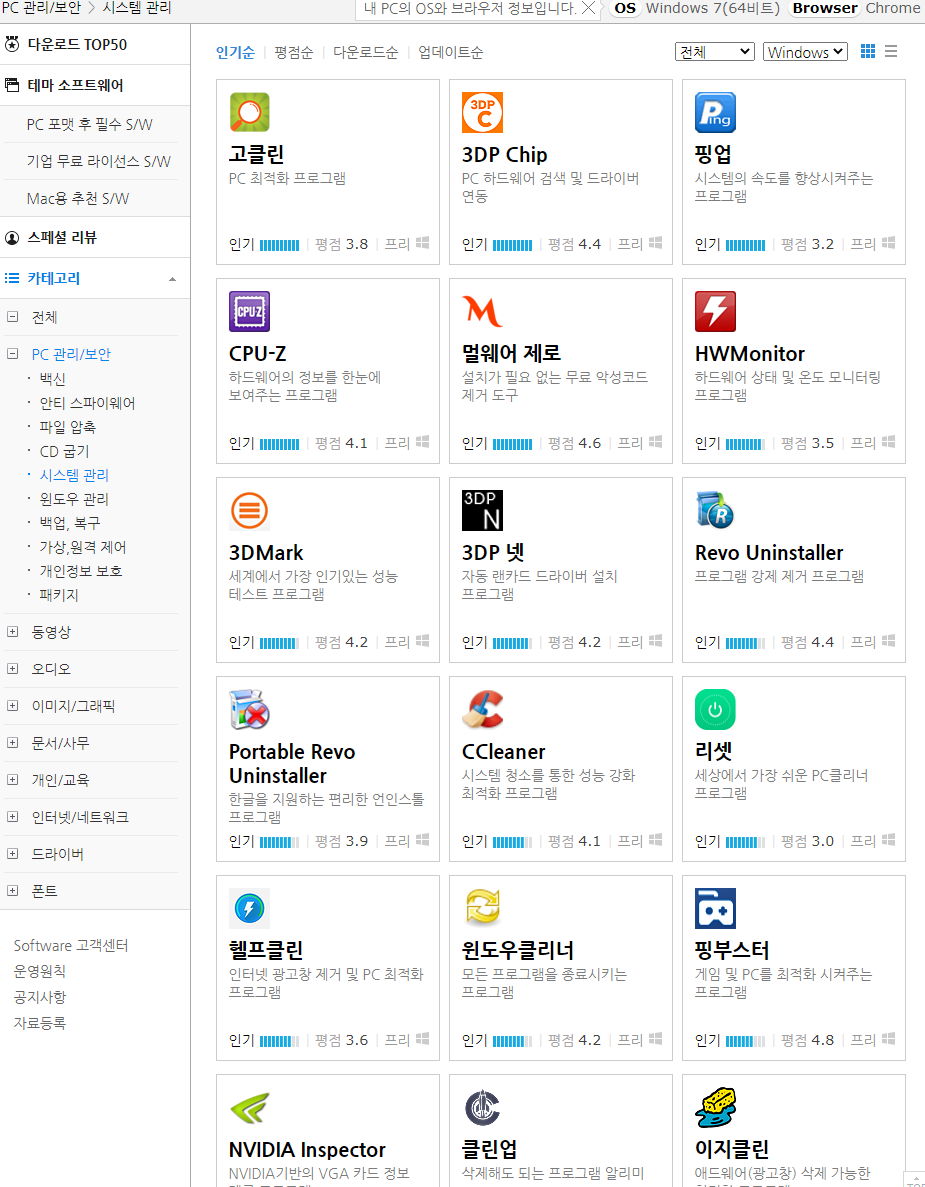This screenshot has height=1187, width=925.
Task: Open 공지사항 link
Action: (x=39, y=997)
